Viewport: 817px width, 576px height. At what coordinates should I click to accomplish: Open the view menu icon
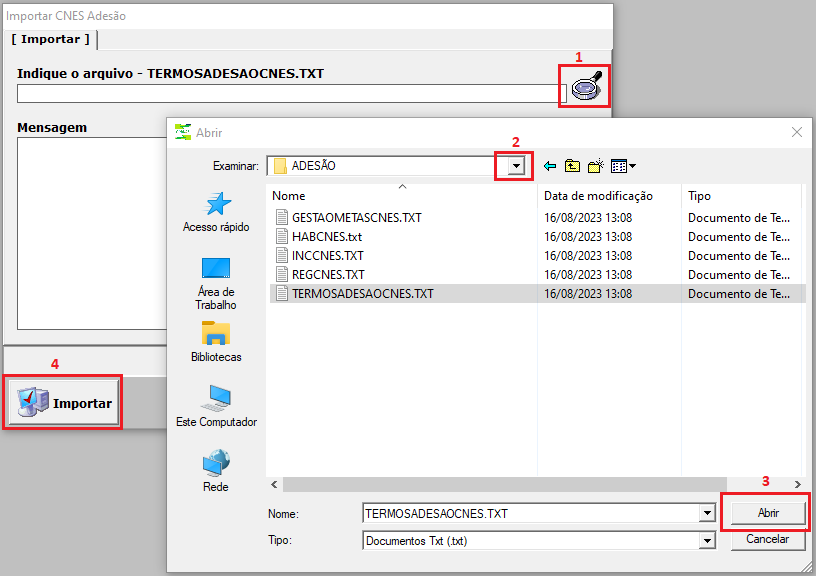[x=623, y=166]
